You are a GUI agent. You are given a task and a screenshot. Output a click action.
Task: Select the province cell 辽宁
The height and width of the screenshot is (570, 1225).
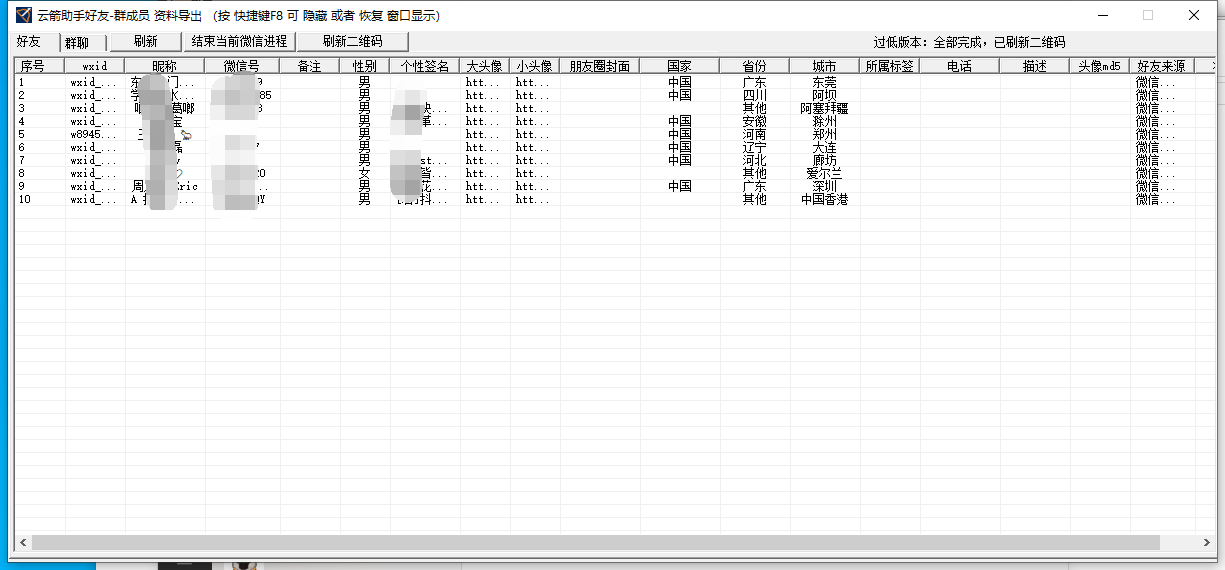coord(755,147)
